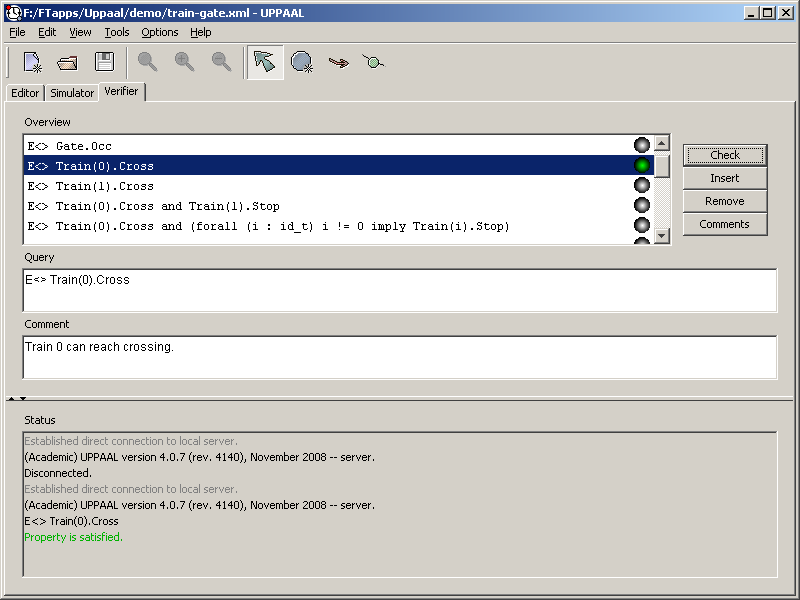The image size is (800, 600).
Task: Click status light of Gate.Occ query
Action: 642,145
